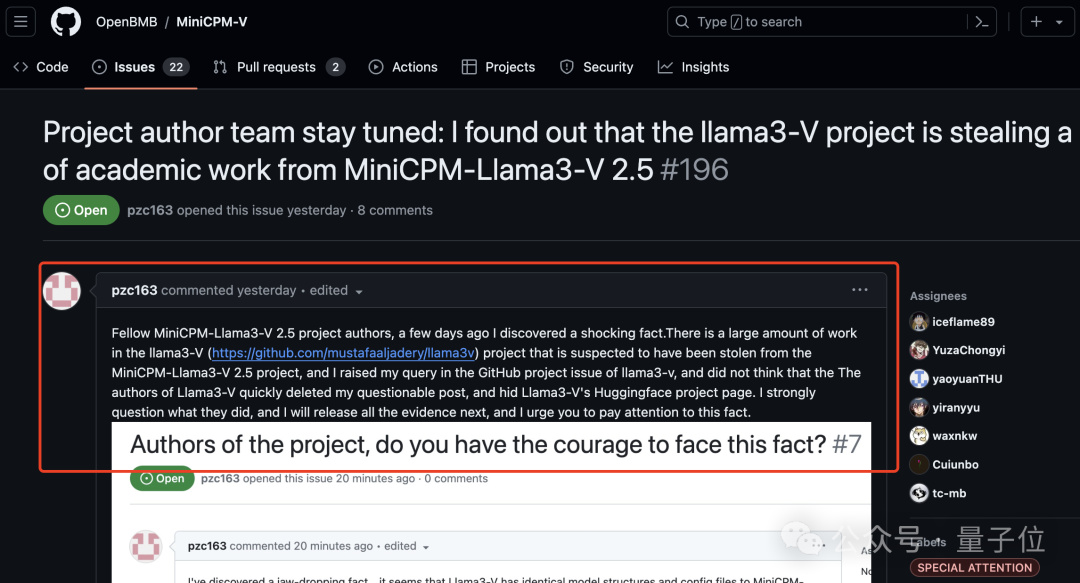Click the green Open status badge
Image resolution: width=1080 pixels, height=583 pixels.
[81, 210]
